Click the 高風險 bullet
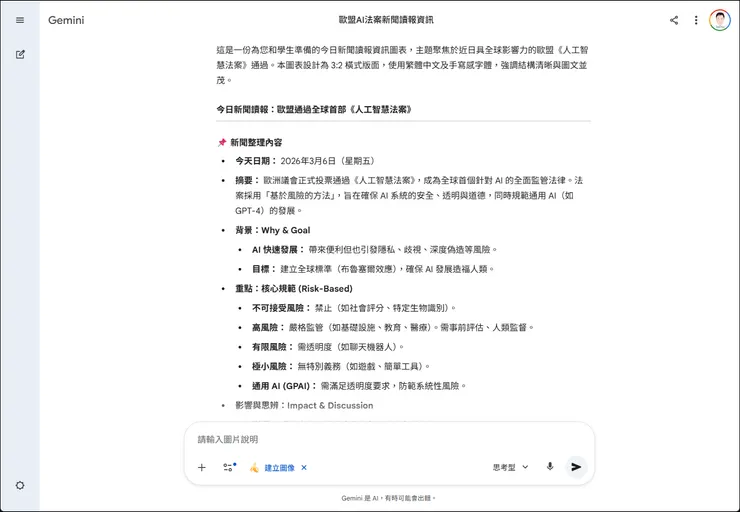The width and height of the screenshot is (740, 512). point(393,327)
